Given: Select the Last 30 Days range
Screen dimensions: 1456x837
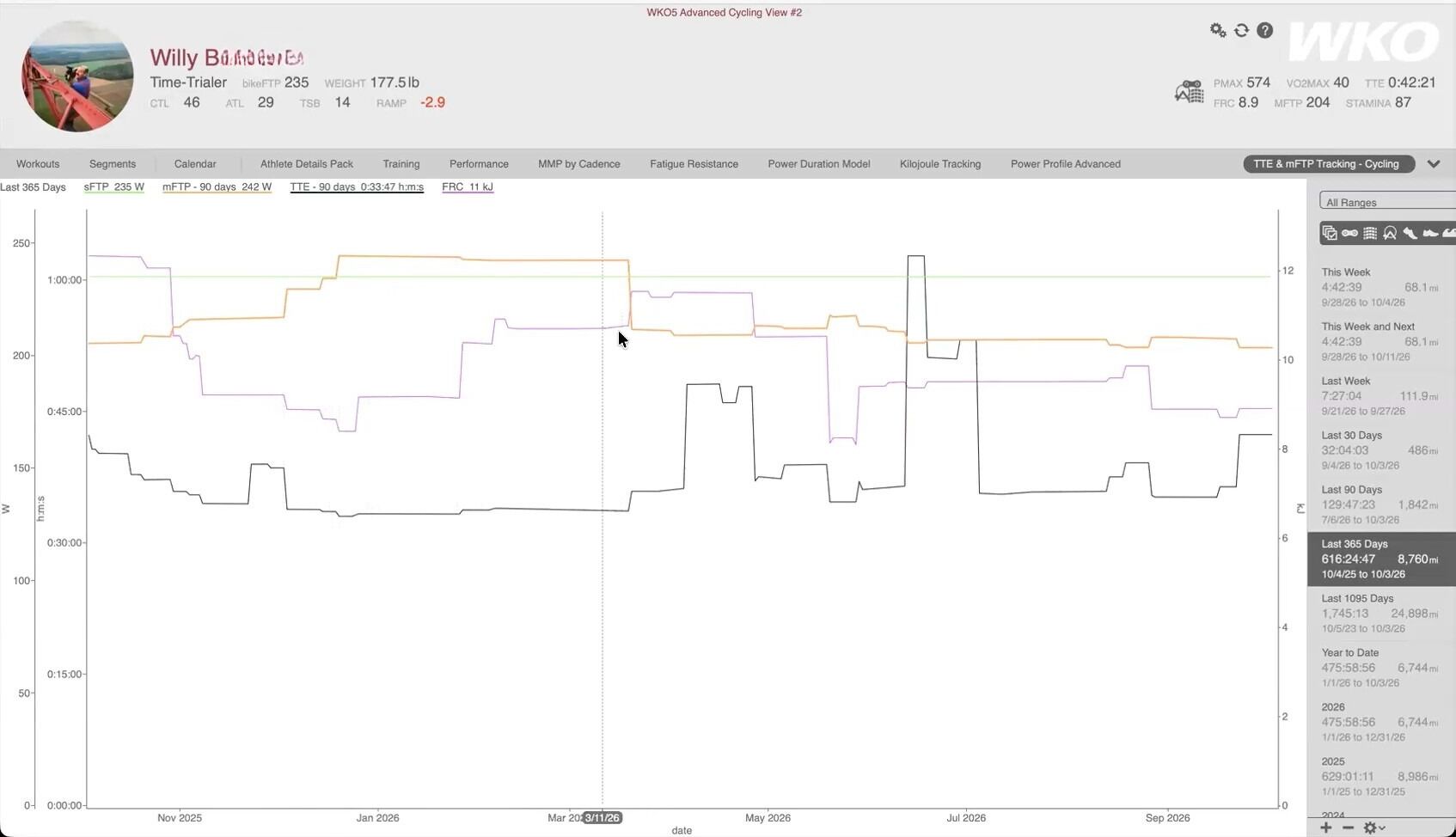Looking at the screenshot, I should coord(1381,450).
